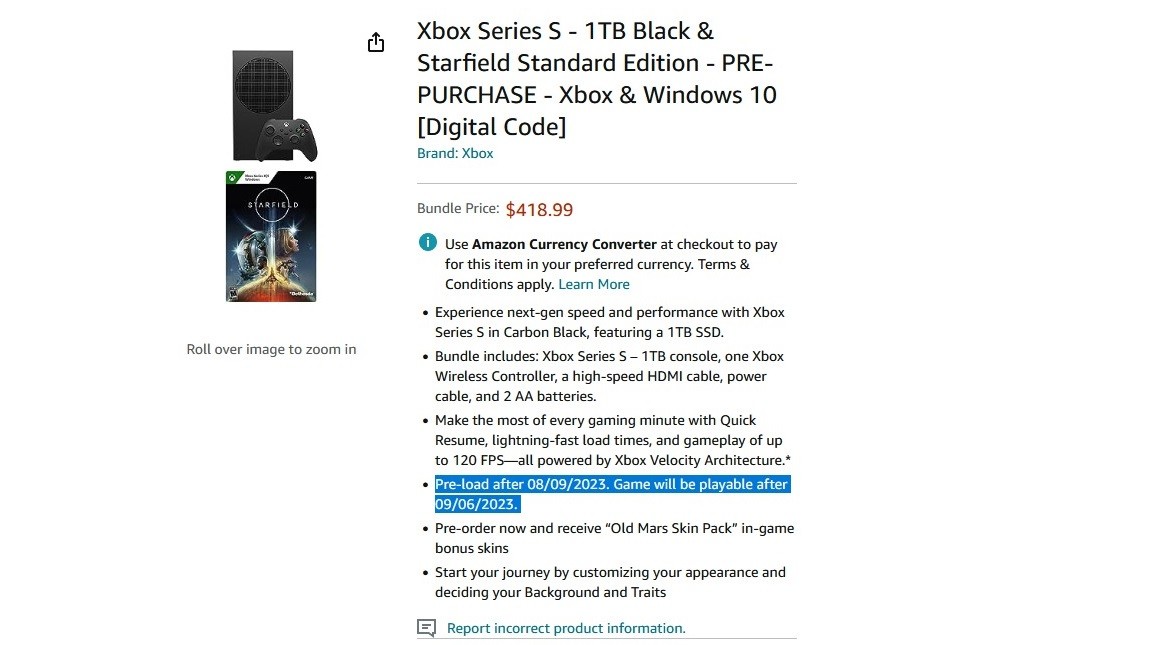Click the Amazon Currency Converter bold text
The width and height of the screenshot is (1164, 645).
coord(564,244)
